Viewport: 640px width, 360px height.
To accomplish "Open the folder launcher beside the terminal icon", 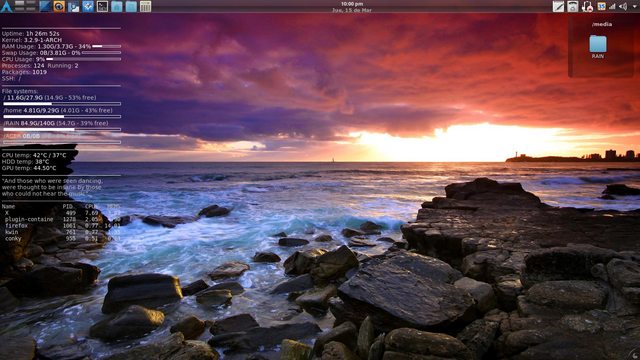I will pos(117,6).
